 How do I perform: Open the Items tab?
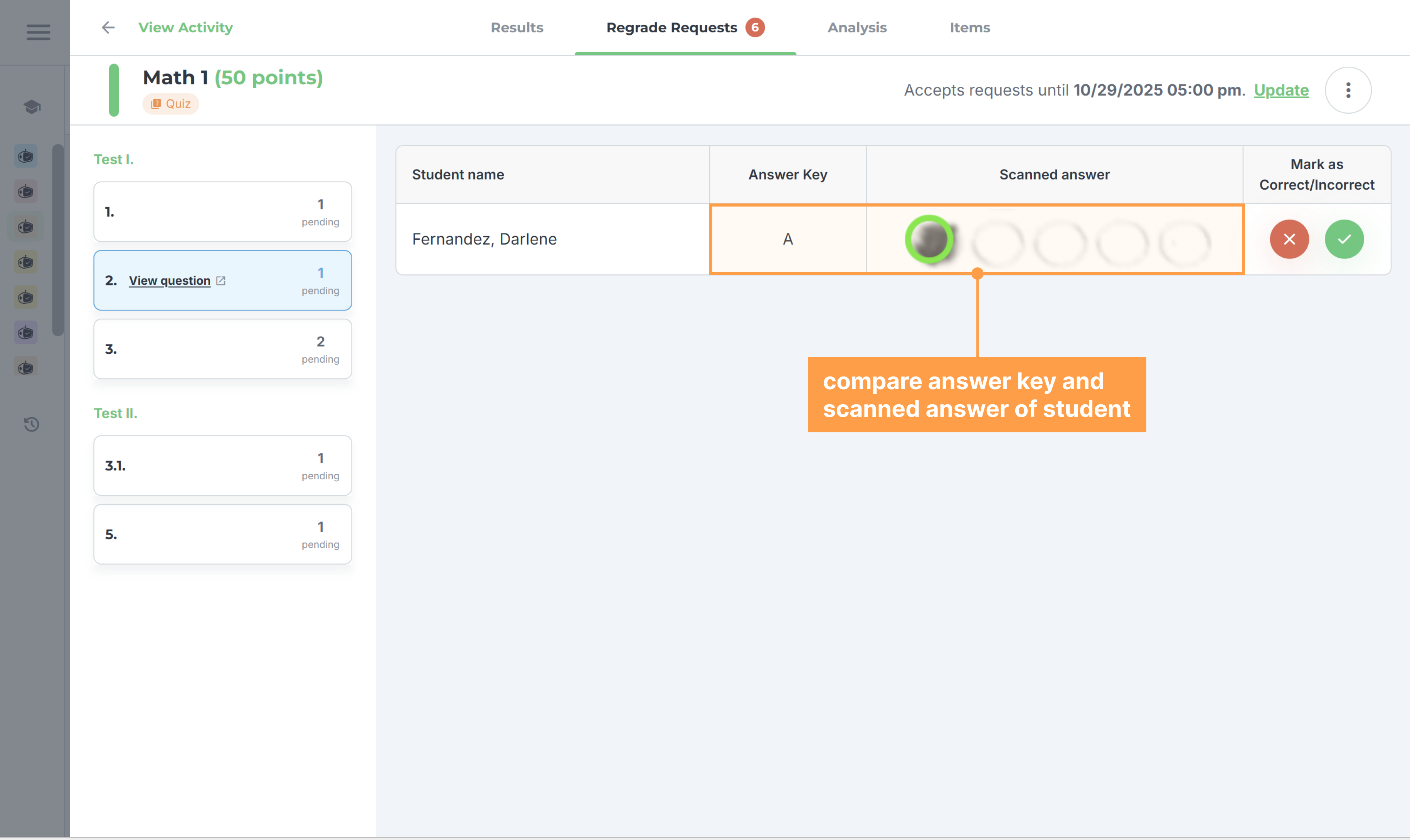tap(969, 27)
